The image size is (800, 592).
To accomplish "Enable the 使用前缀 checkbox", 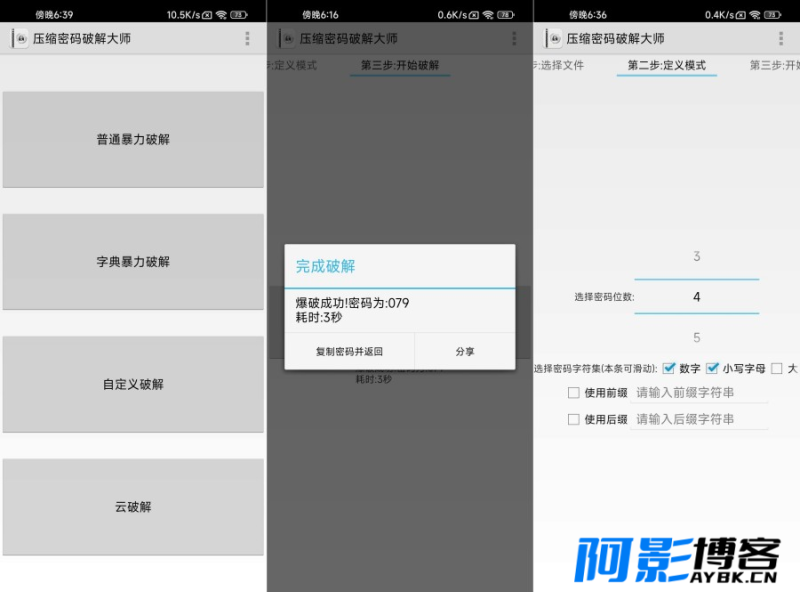I will tap(573, 392).
